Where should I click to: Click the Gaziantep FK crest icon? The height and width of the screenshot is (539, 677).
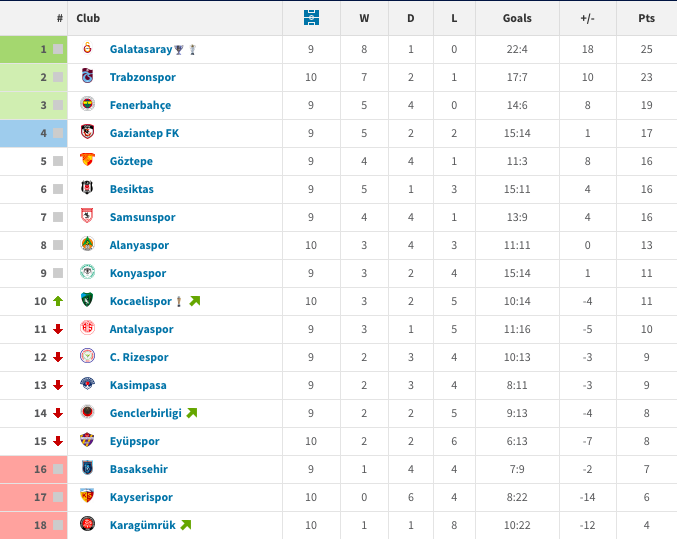(87, 133)
